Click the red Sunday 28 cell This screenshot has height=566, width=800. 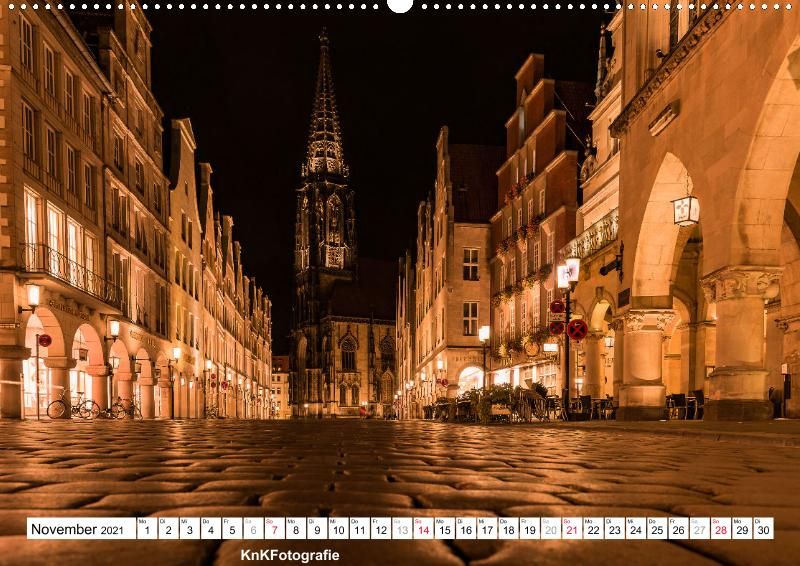pos(721,528)
